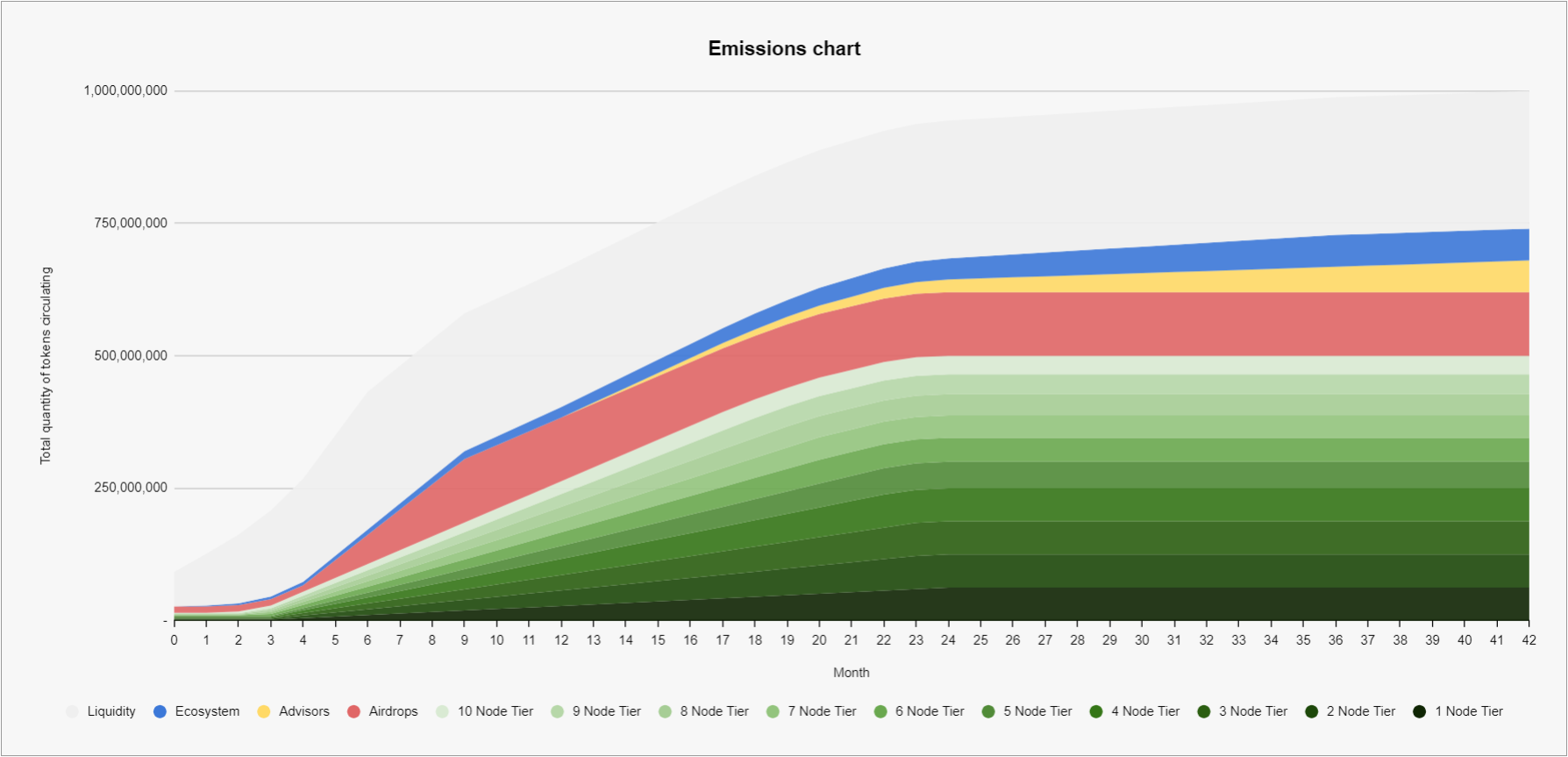Toggle the 8 Node Tier legend label
1568x757 pixels.
(x=714, y=711)
